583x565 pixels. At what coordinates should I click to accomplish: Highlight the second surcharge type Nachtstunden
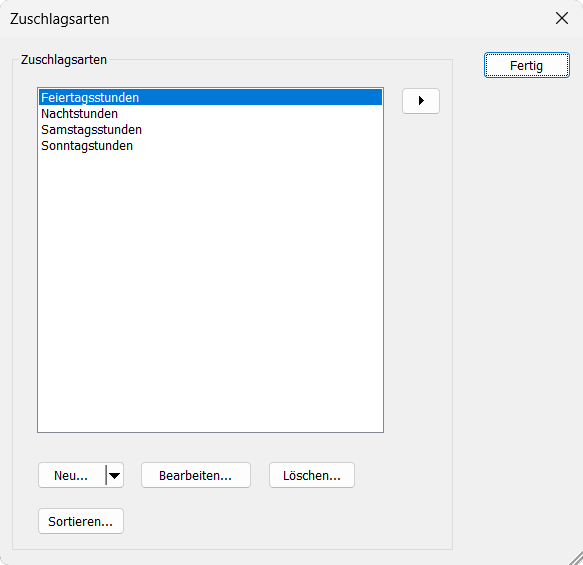click(210, 113)
